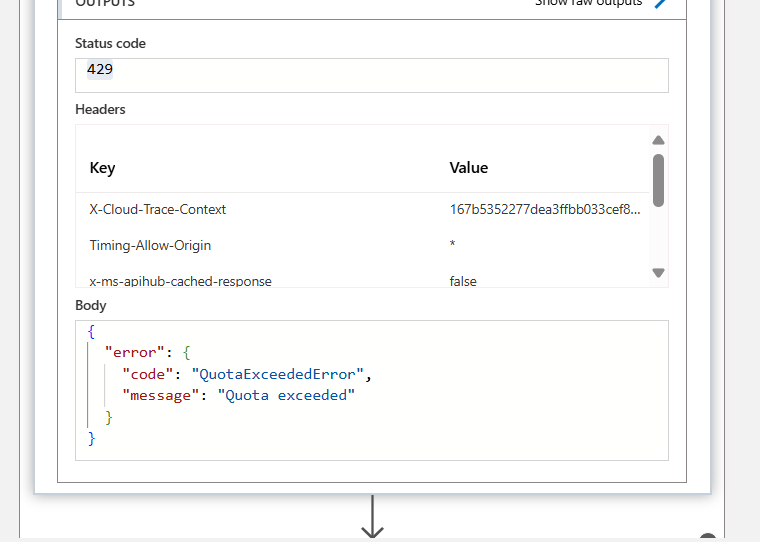Click the Body section label
Image resolution: width=760 pixels, height=542 pixels.
pyautogui.click(x=91, y=305)
